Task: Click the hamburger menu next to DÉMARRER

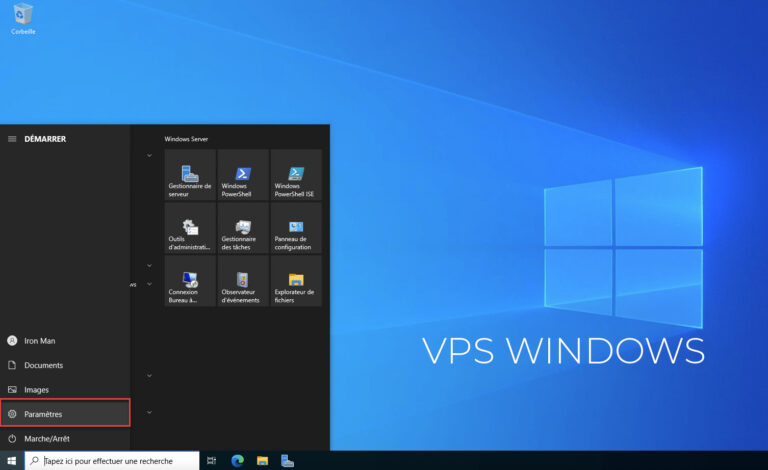Action: [x=12, y=139]
